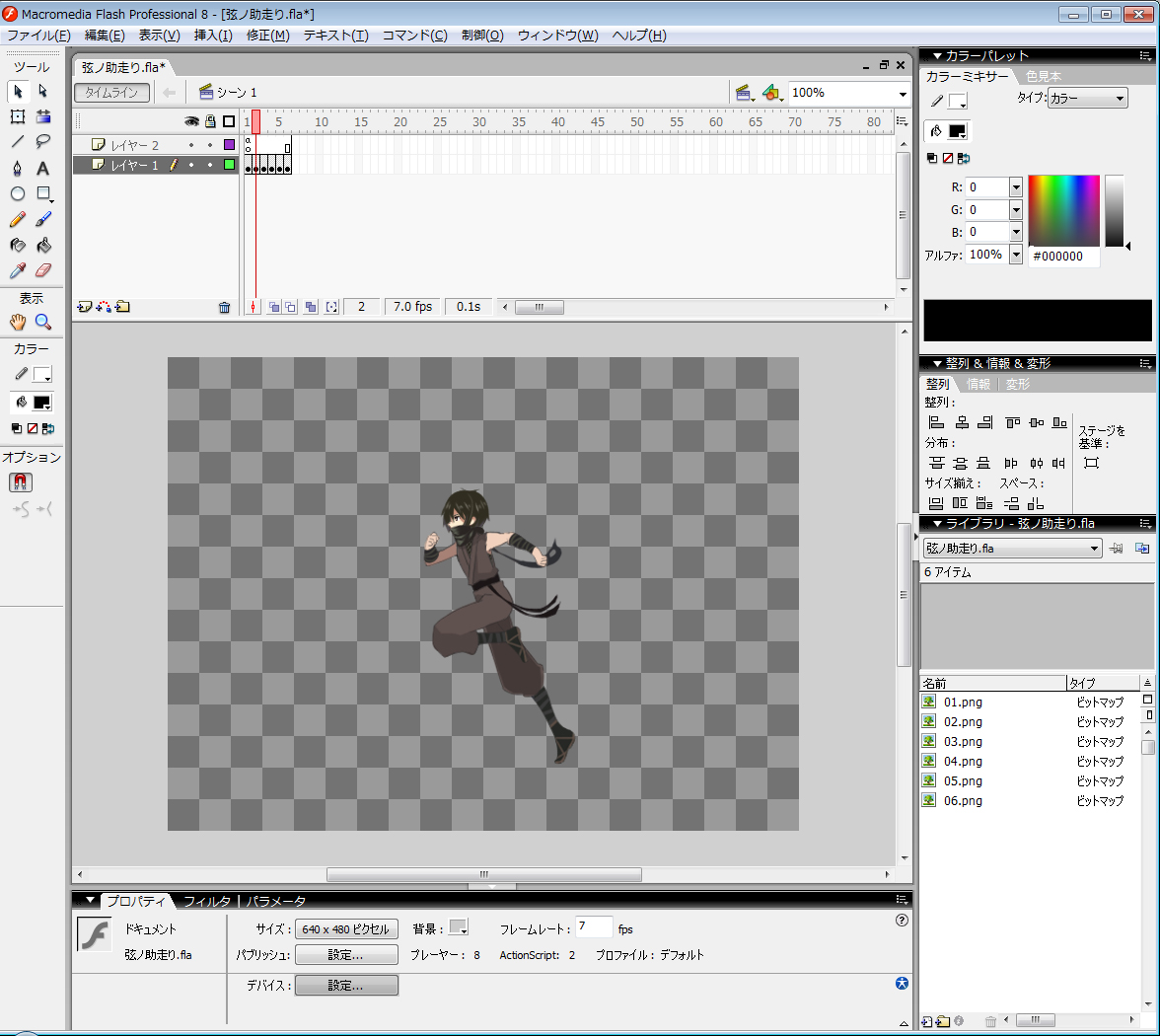Activate the Eyedropper tool
Screen dimensions: 1160x1036
click(18, 270)
